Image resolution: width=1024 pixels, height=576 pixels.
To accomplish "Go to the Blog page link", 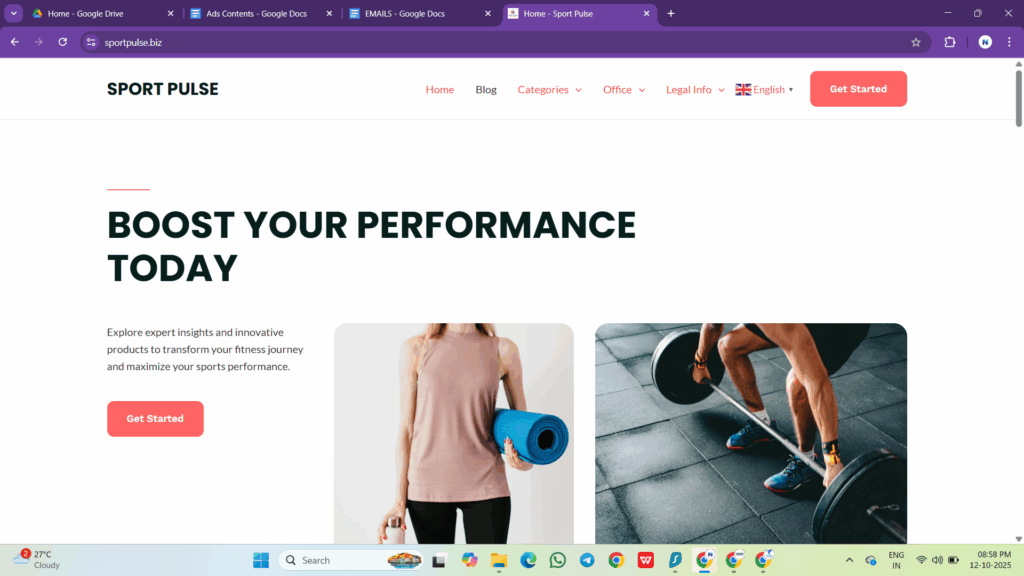I will (x=486, y=89).
